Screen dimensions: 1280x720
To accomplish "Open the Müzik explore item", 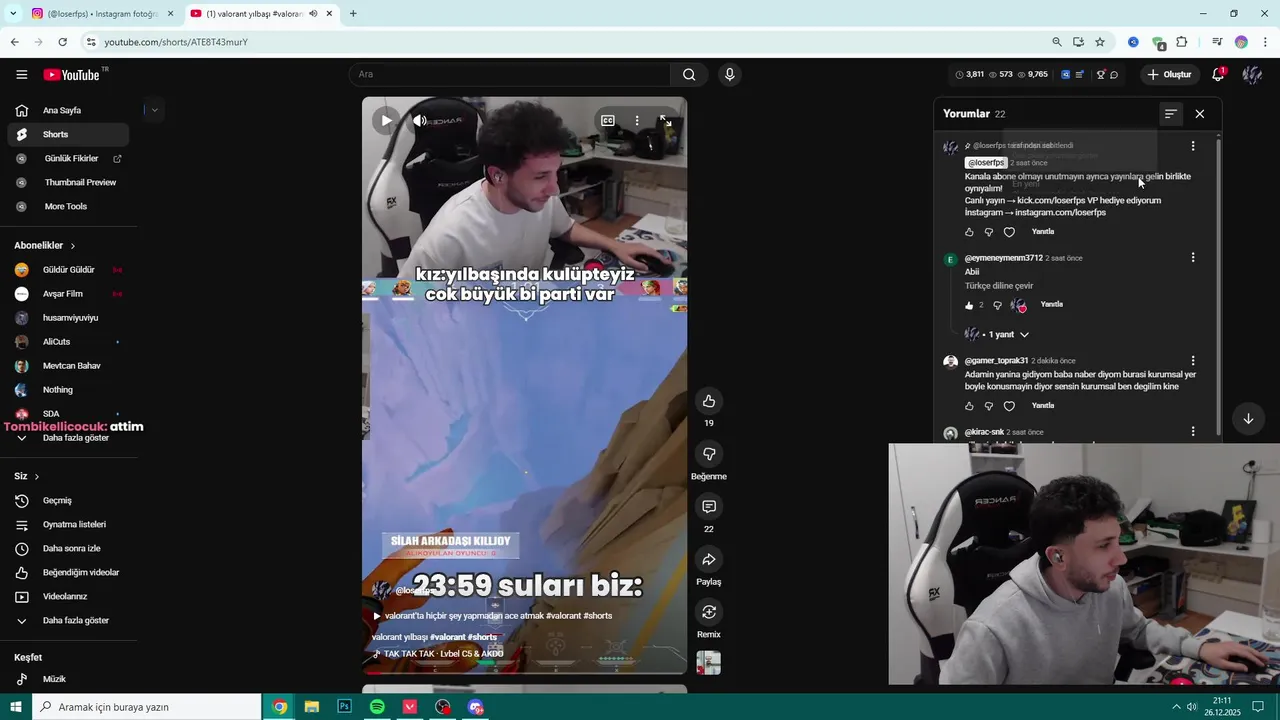I will (68, 679).
